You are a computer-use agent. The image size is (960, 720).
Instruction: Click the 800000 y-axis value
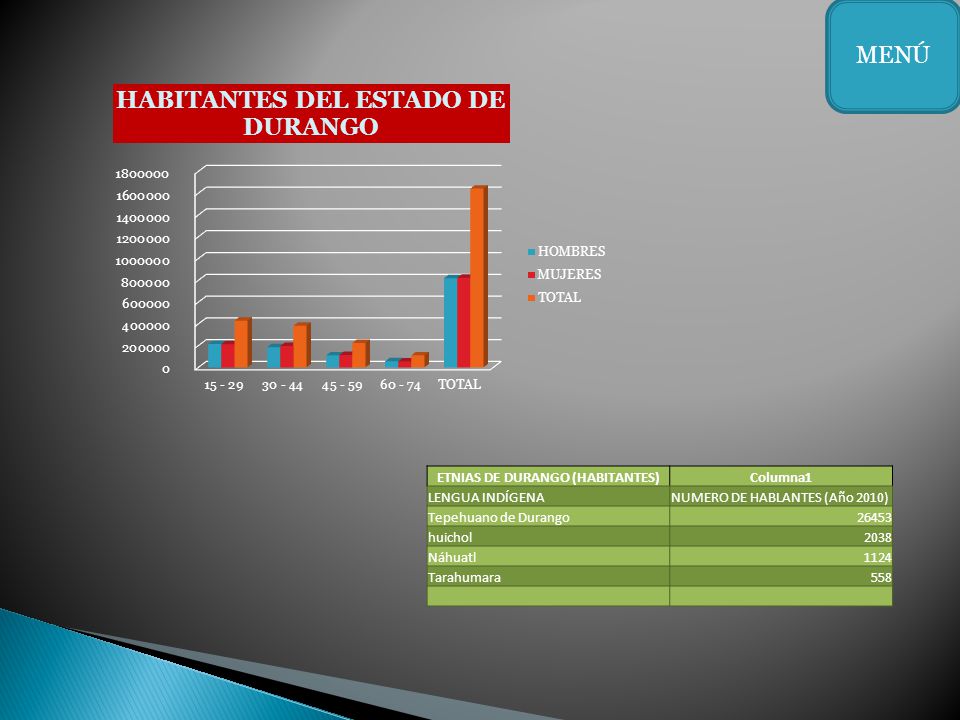(145, 283)
